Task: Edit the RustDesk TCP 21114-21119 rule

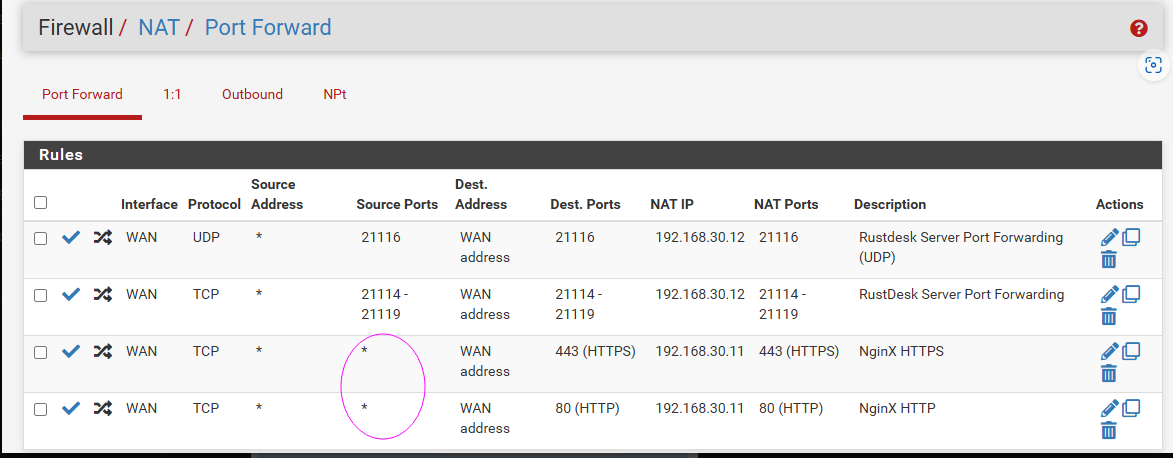Action: point(1110,294)
